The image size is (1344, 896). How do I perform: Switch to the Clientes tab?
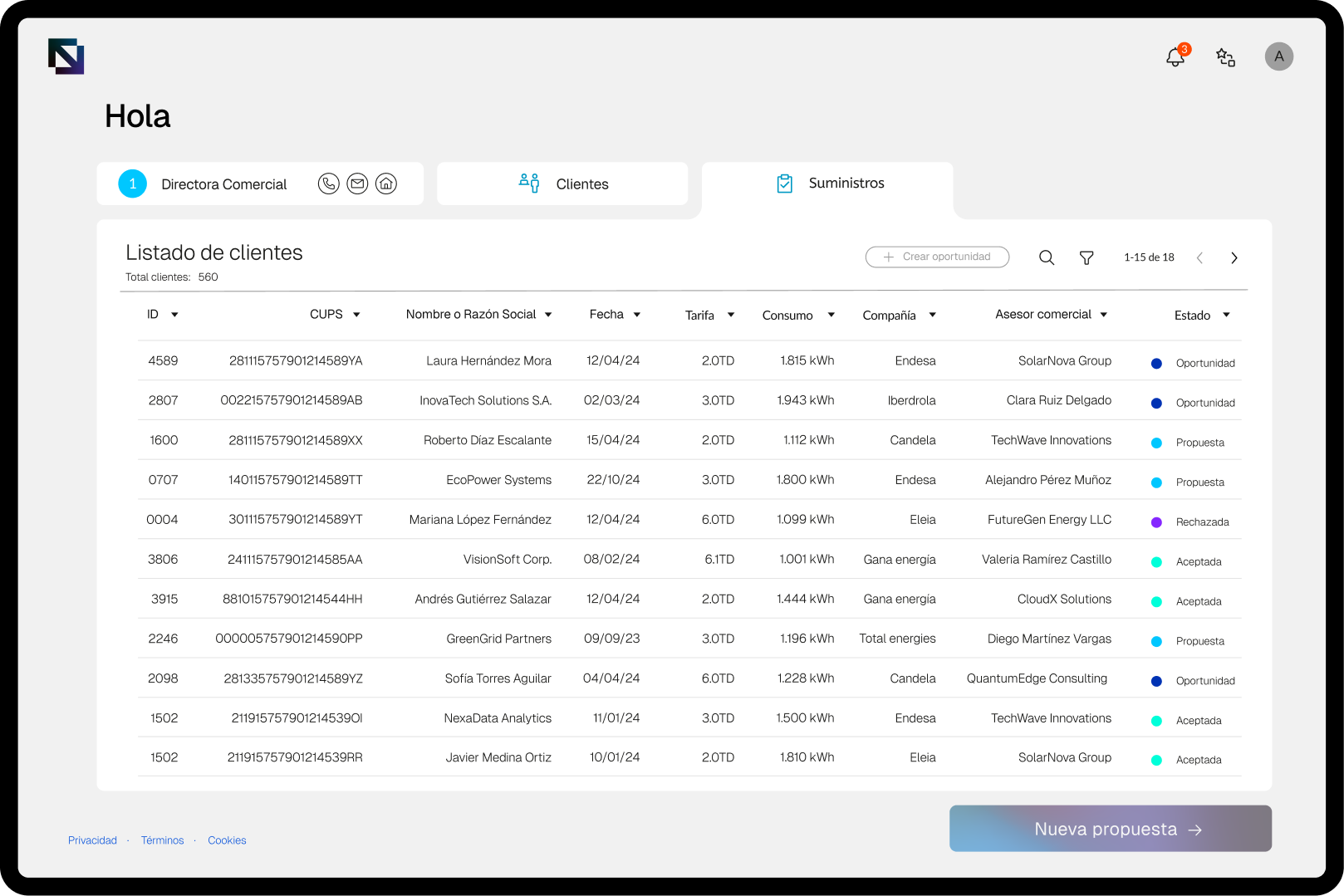point(562,184)
